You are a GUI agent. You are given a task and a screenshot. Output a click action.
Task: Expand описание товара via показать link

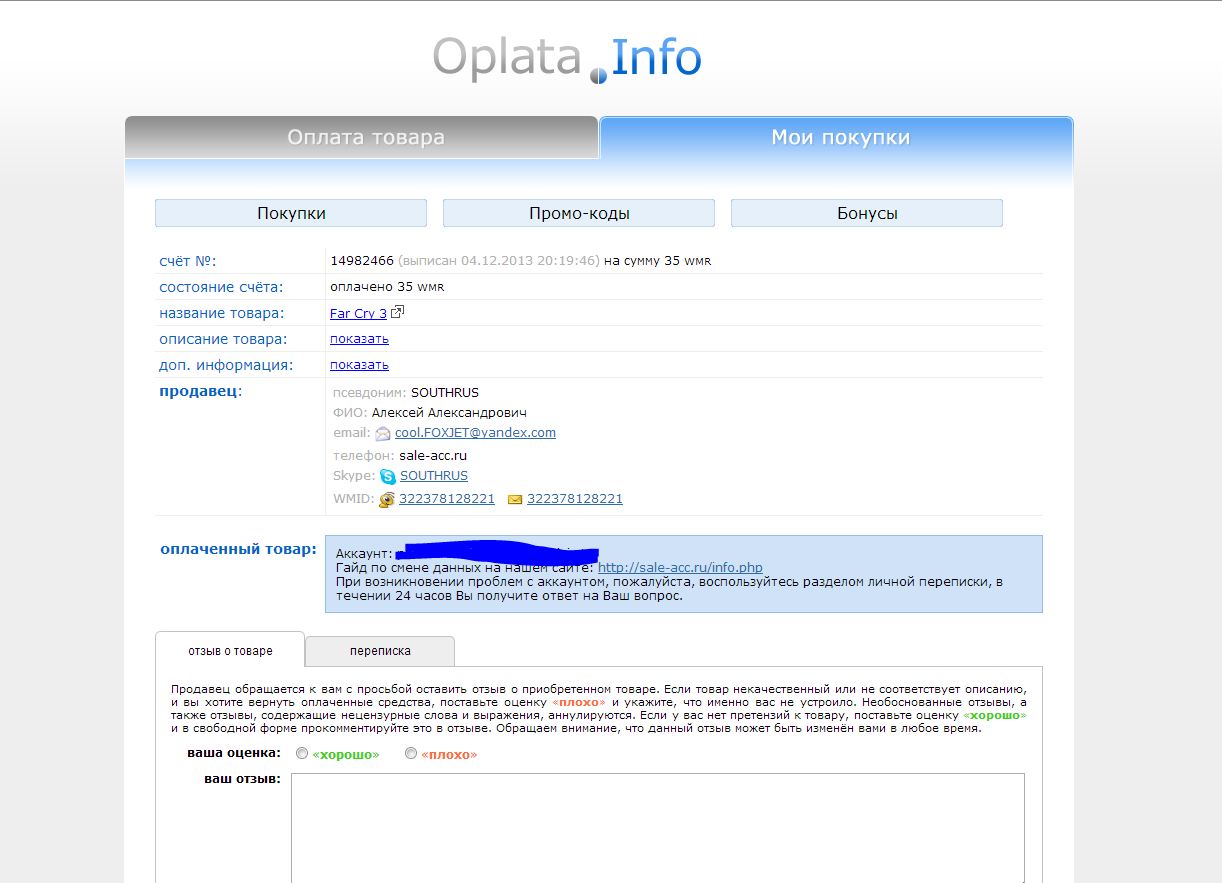359,339
